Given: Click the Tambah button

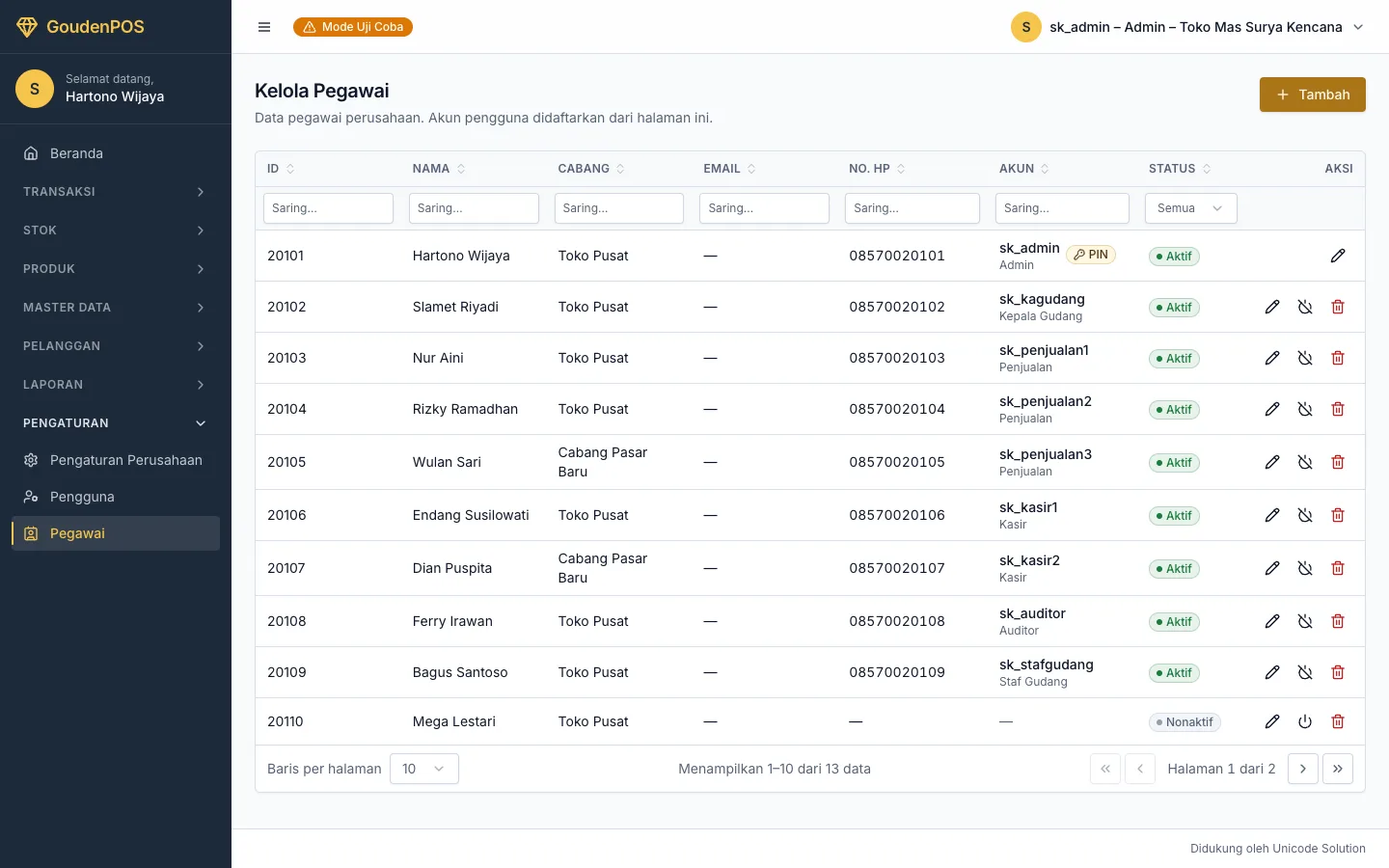Looking at the screenshot, I should click(x=1313, y=95).
